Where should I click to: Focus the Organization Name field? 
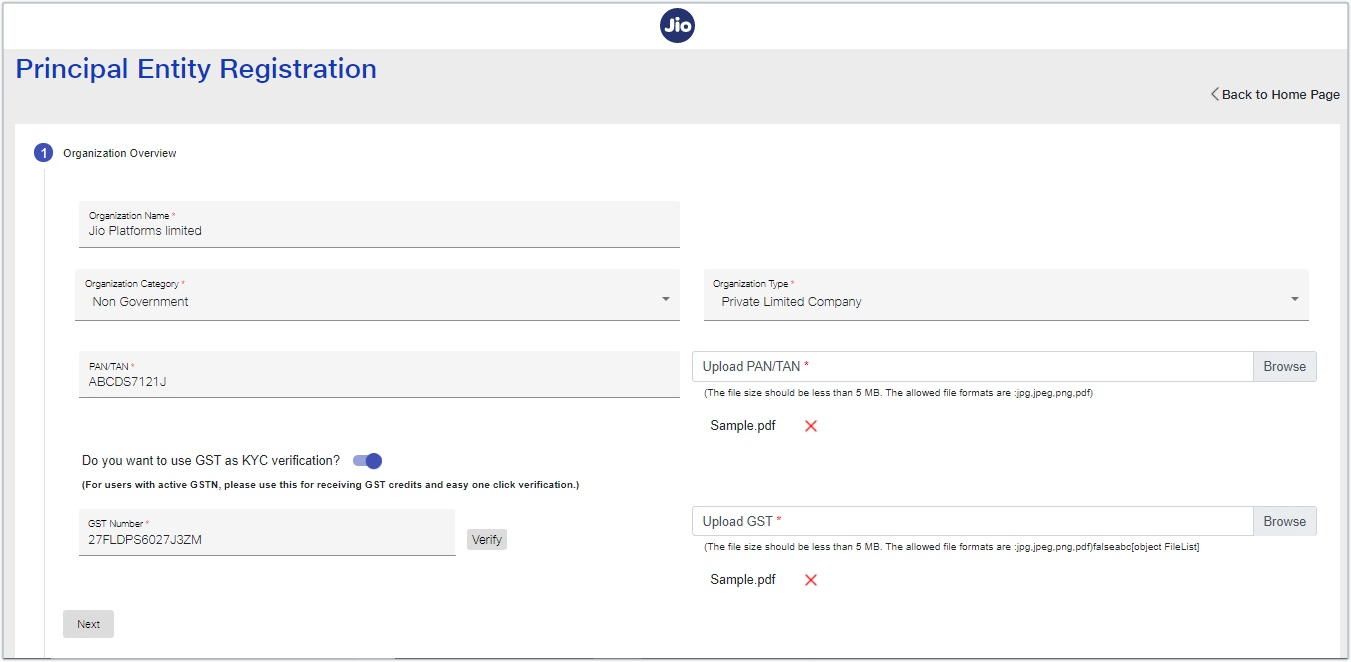(x=379, y=224)
